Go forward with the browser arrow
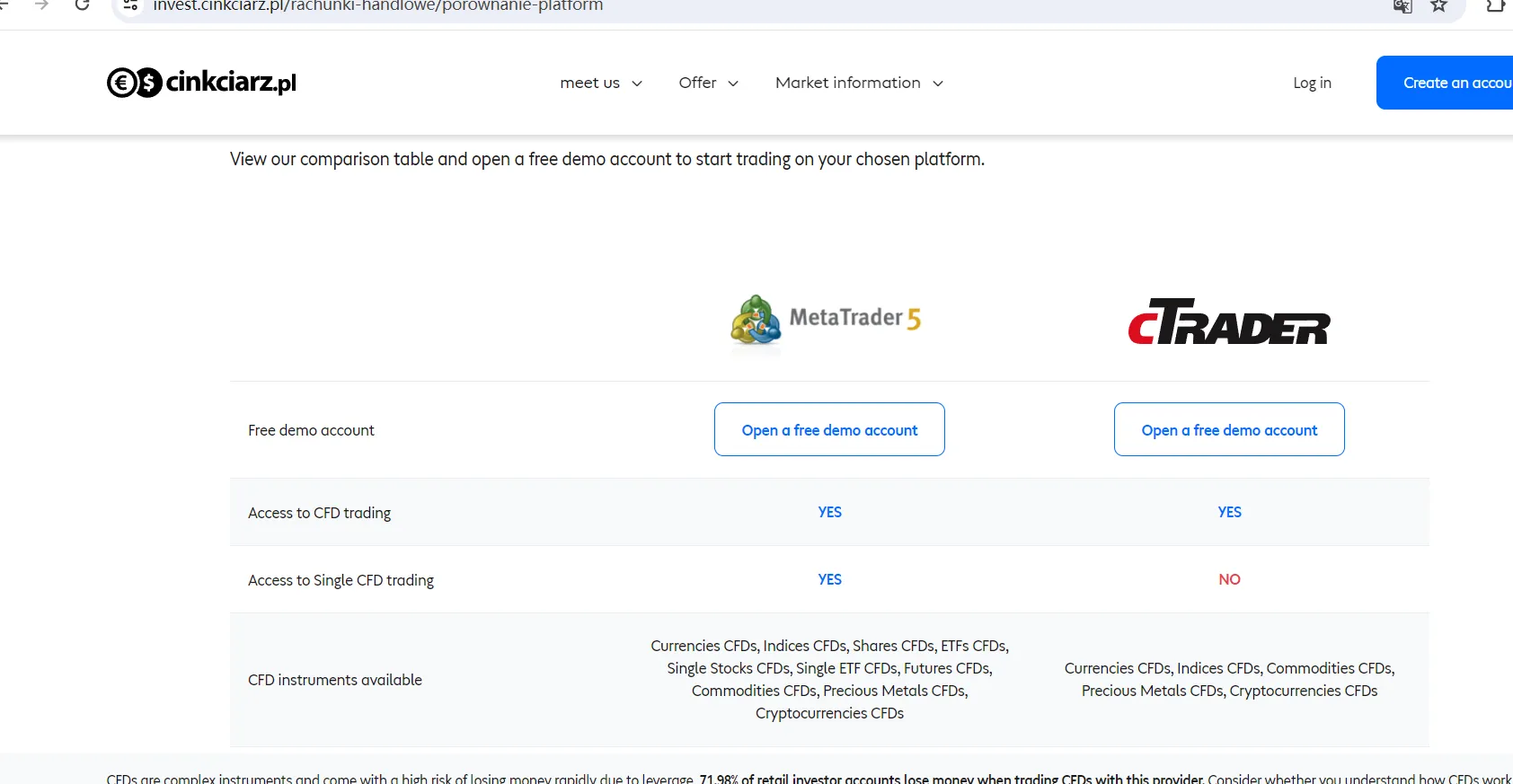Viewport: 1513px width, 784px height. [41, 4]
